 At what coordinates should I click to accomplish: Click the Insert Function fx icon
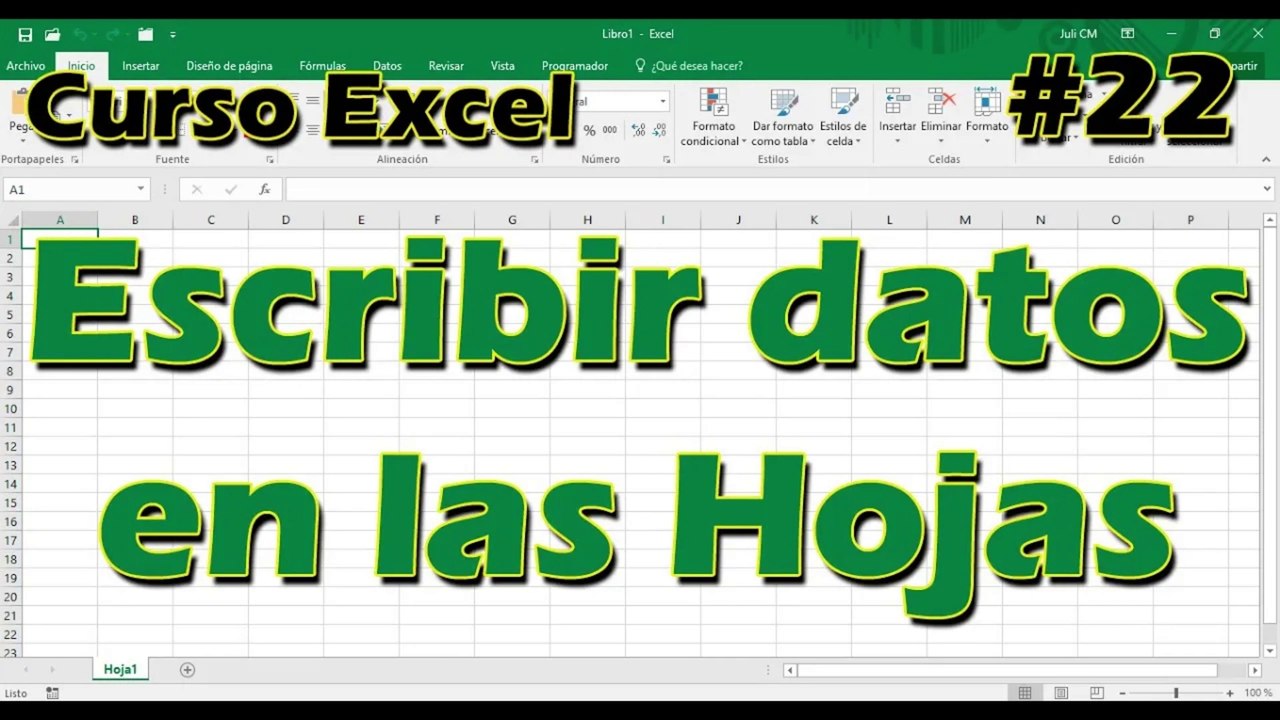click(x=264, y=189)
